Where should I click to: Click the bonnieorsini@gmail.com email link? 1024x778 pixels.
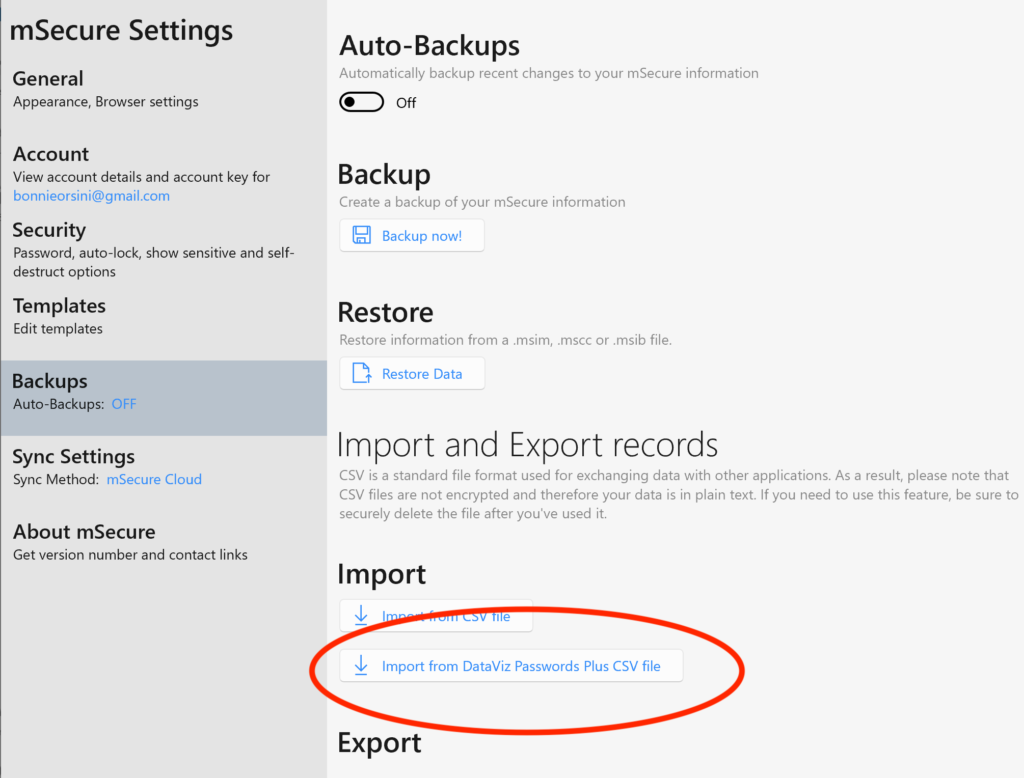click(91, 196)
